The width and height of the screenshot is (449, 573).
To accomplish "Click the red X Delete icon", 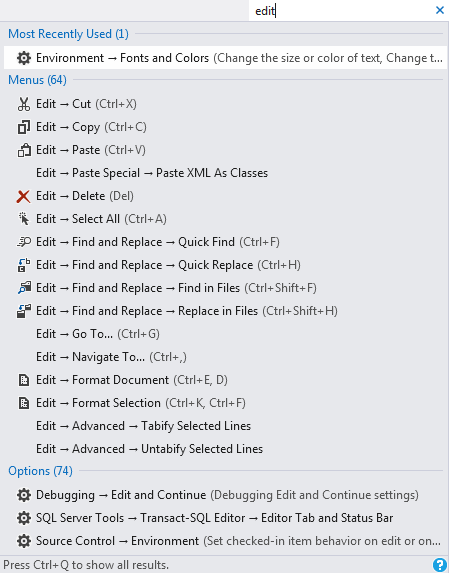I will point(24,196).
